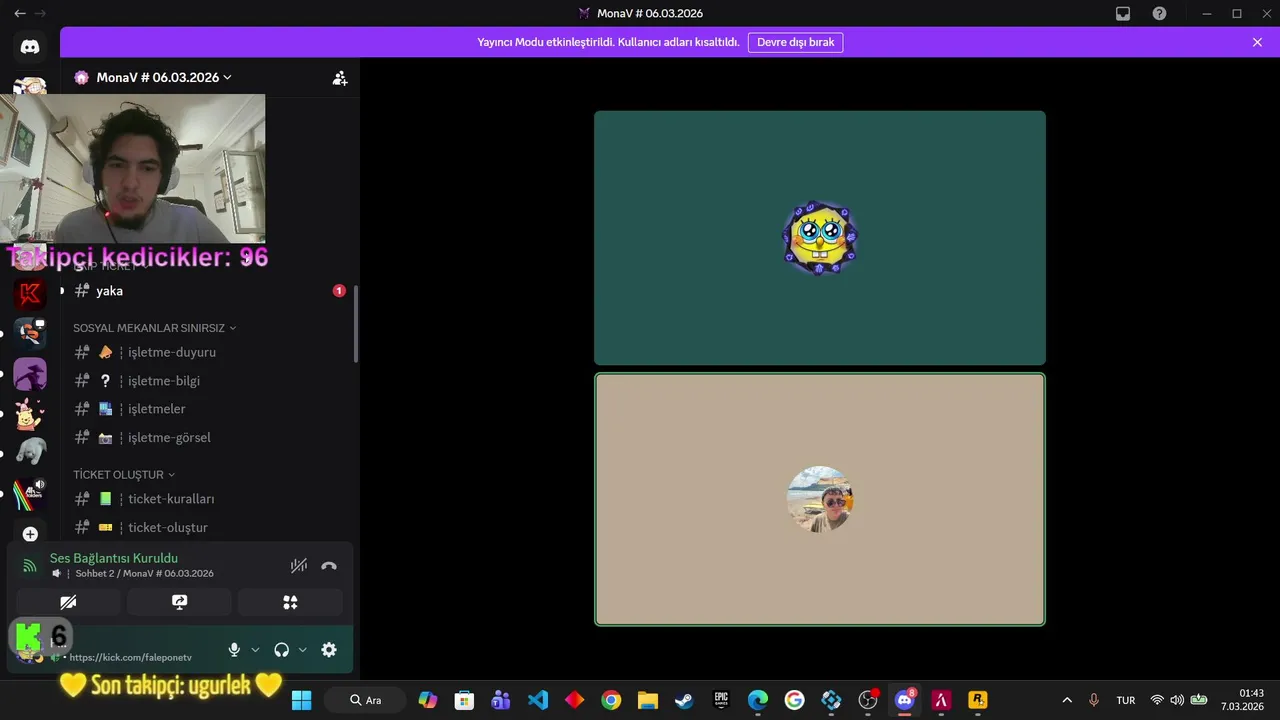Open Copilot from the taskbar

428,700
